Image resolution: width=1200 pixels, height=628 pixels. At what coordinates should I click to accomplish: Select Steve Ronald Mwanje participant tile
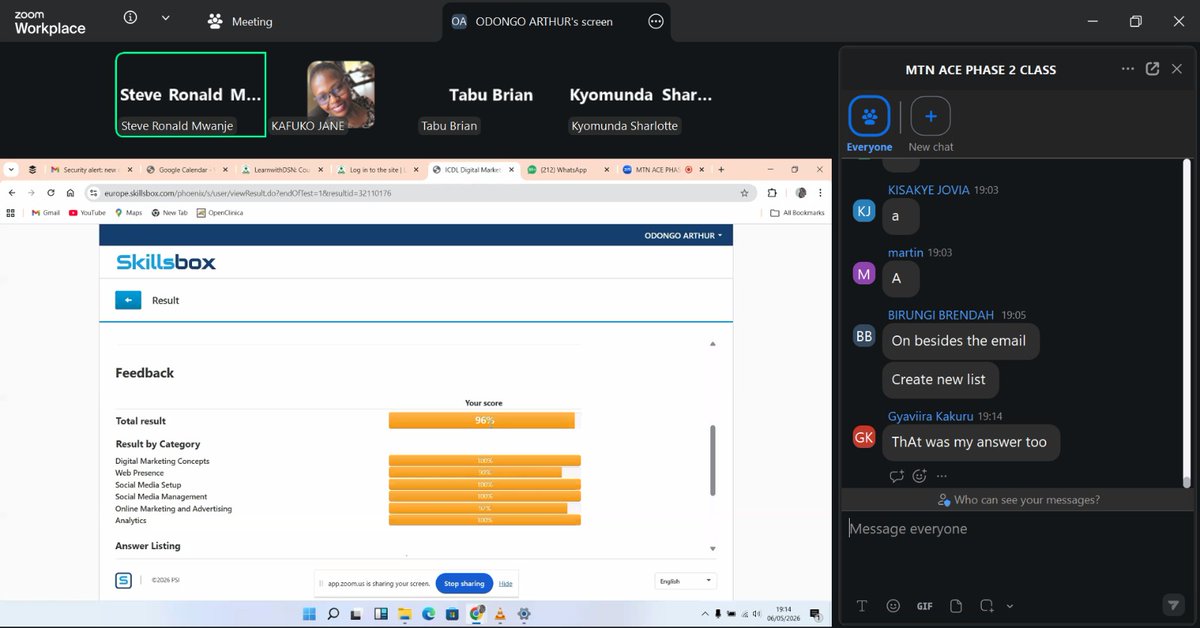click(191, 94)
